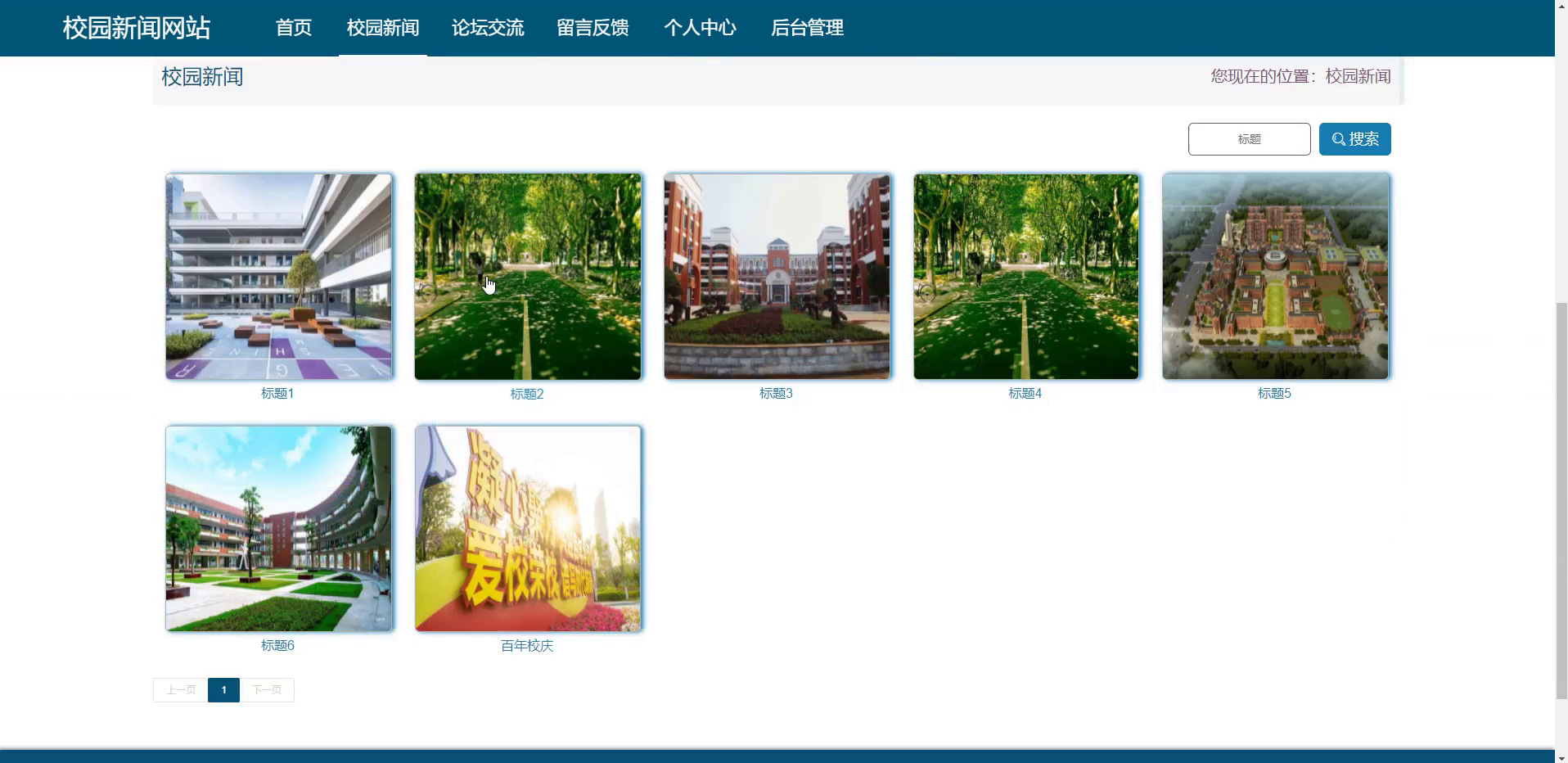Click the 上一页 pagination button
This screenshot has width=1568, height=763.
[181, 690]
